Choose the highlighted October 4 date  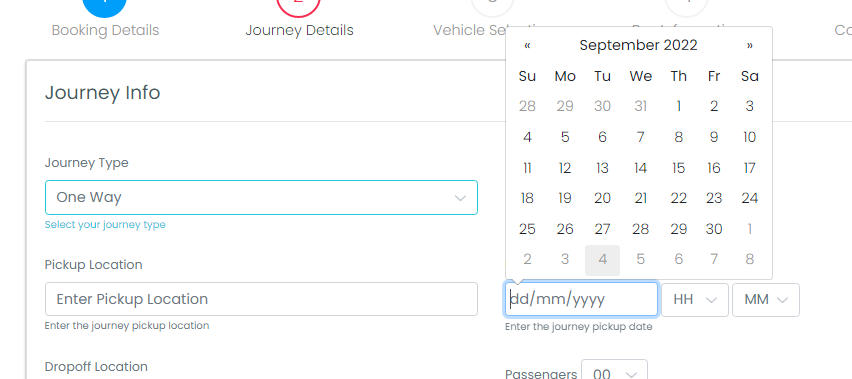602,260
